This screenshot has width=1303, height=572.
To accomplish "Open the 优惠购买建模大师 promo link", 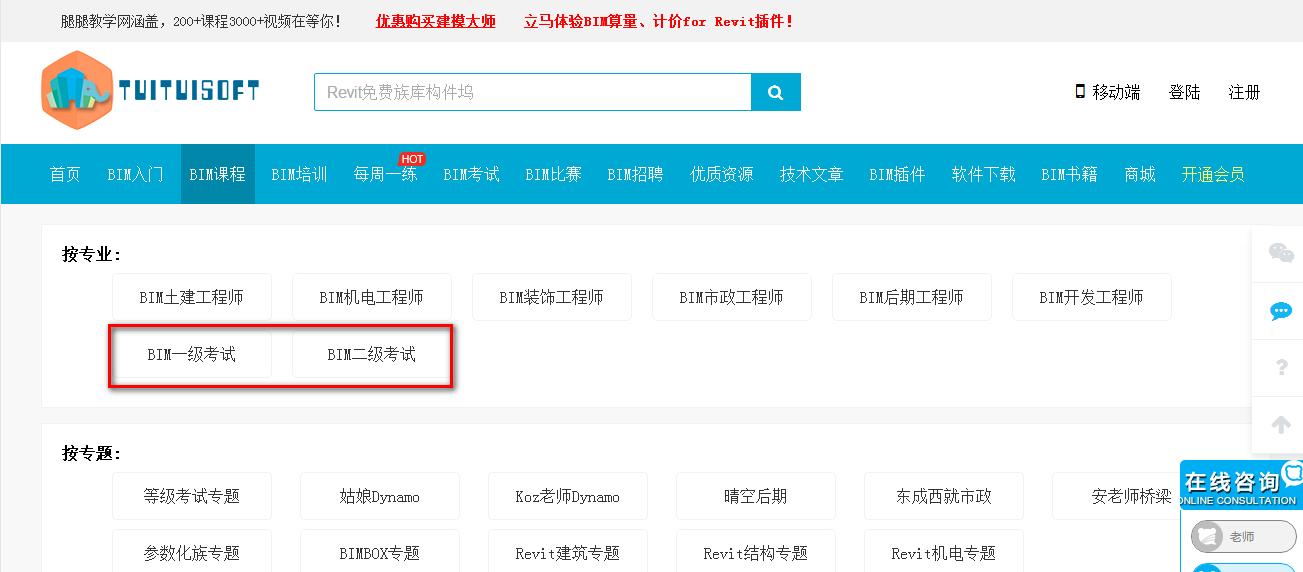I will point(435,21).
